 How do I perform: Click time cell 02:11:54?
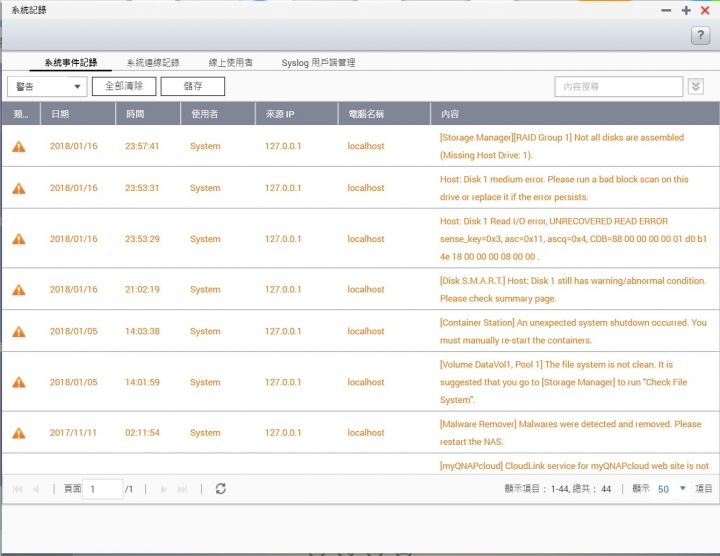(142, 432)
